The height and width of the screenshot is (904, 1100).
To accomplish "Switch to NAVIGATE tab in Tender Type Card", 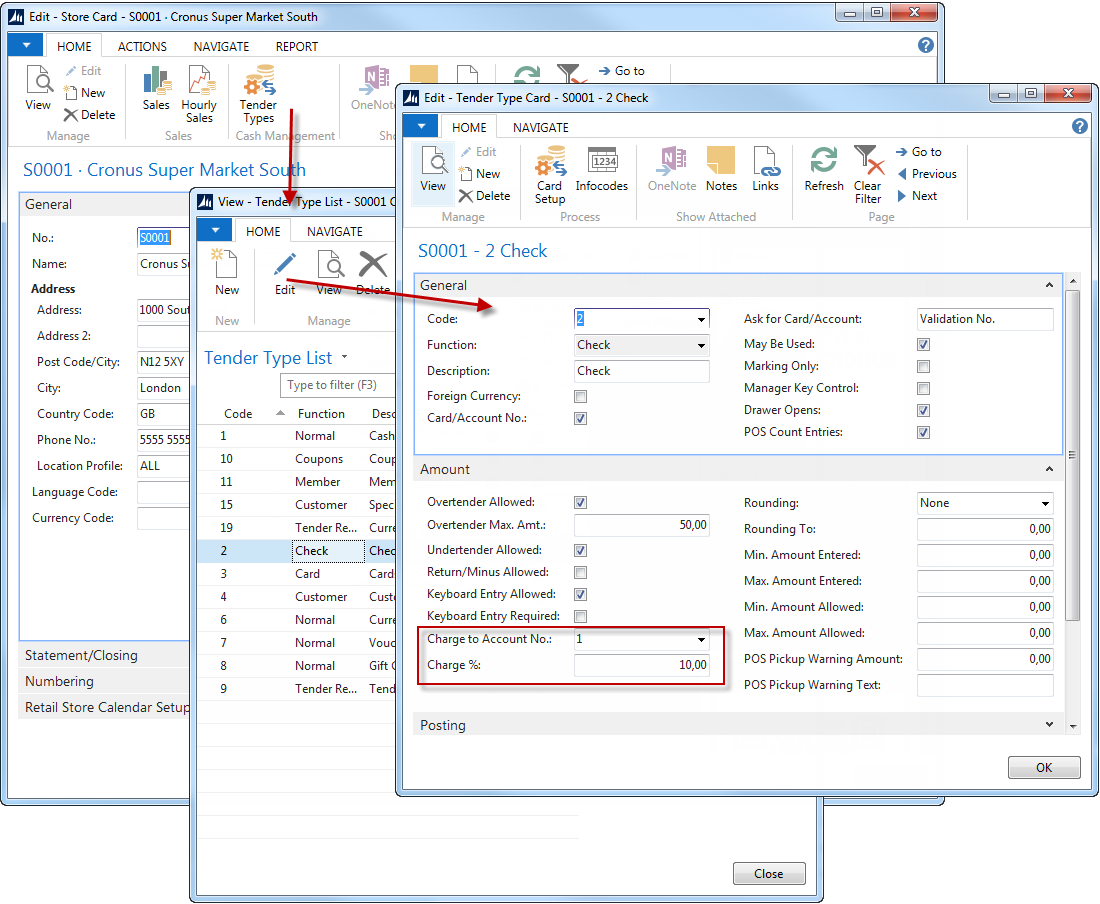I will click(540, 127).
